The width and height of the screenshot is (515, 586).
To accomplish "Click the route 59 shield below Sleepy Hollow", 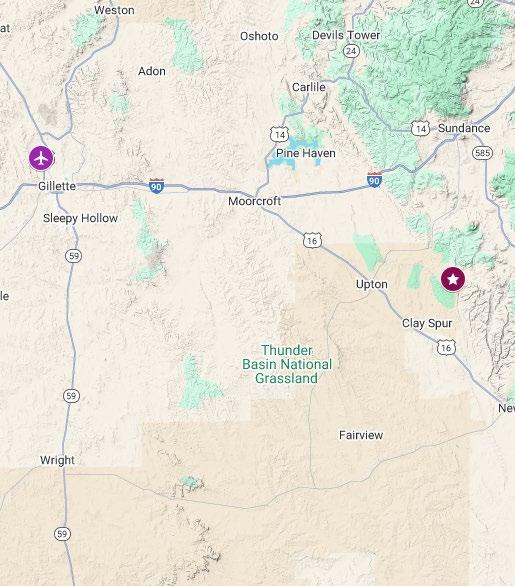I will click(74, 256).
